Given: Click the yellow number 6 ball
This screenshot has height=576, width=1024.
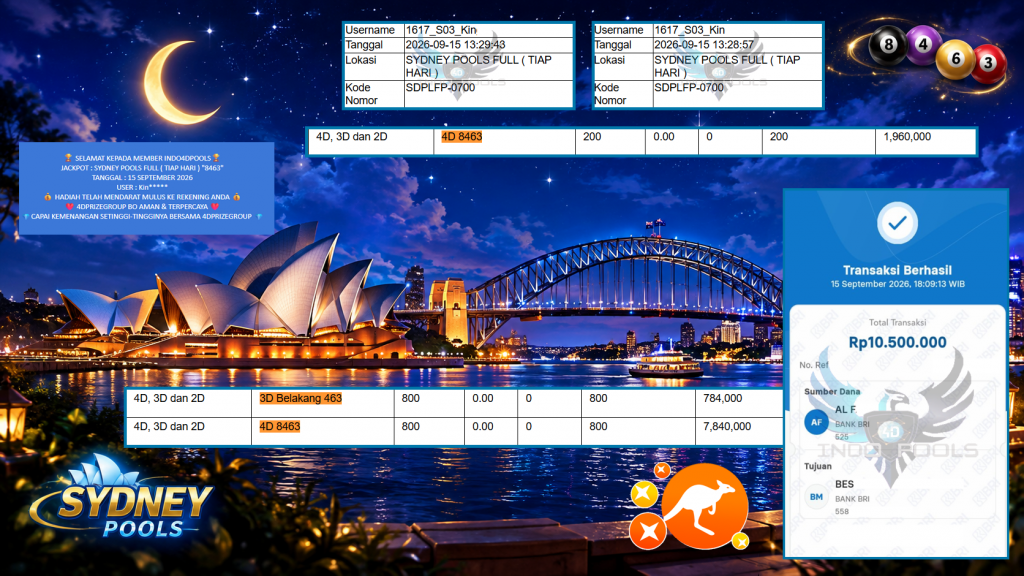Looking at the screenshot, I should [x=955, y=59].
